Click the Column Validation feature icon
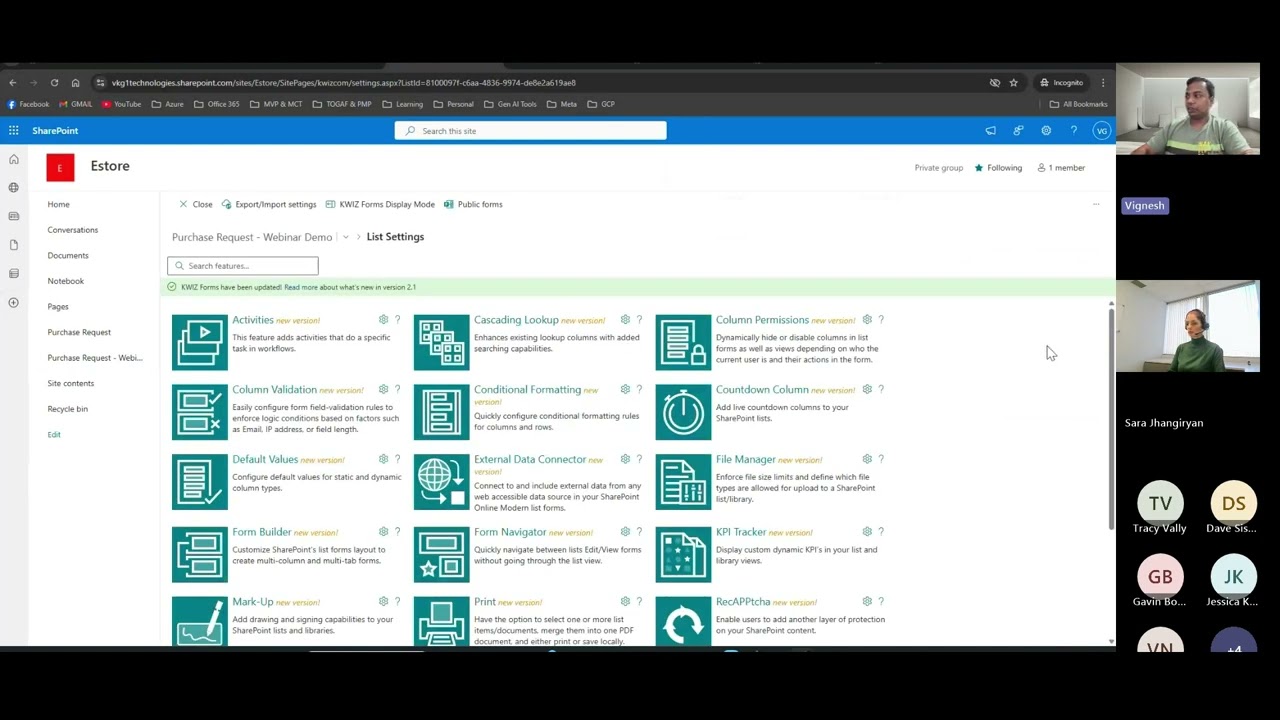1280x720 pixels. click(200, 412)
